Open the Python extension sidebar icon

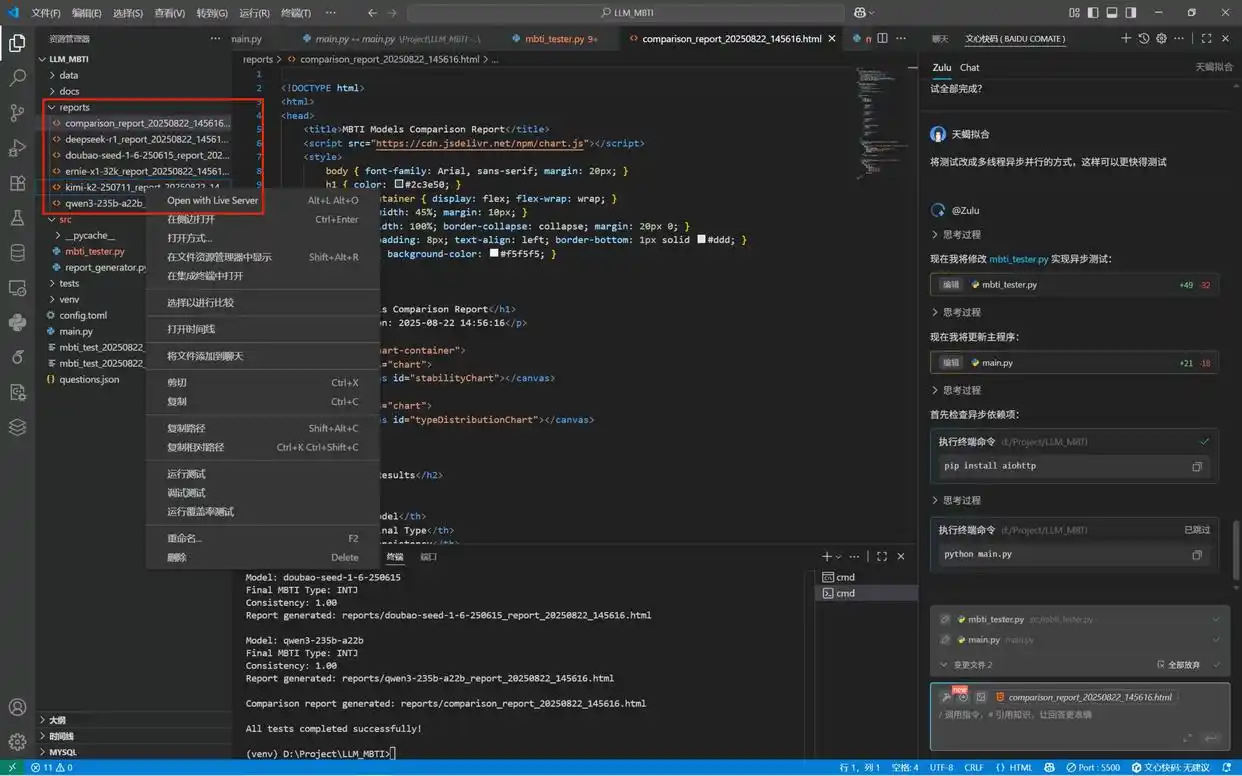(17, 322)
